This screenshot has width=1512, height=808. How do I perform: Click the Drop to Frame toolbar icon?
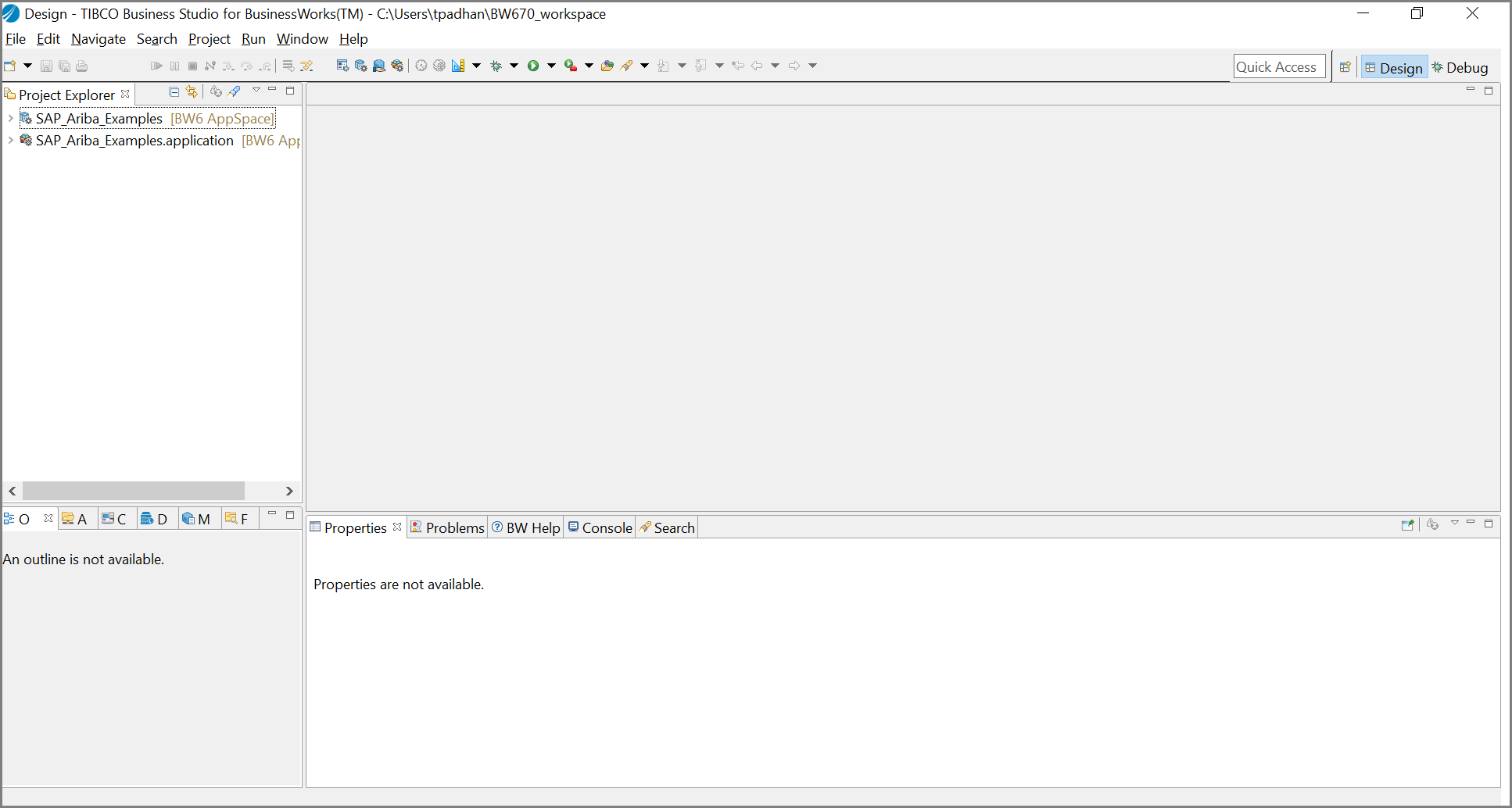tap(288, 66)
